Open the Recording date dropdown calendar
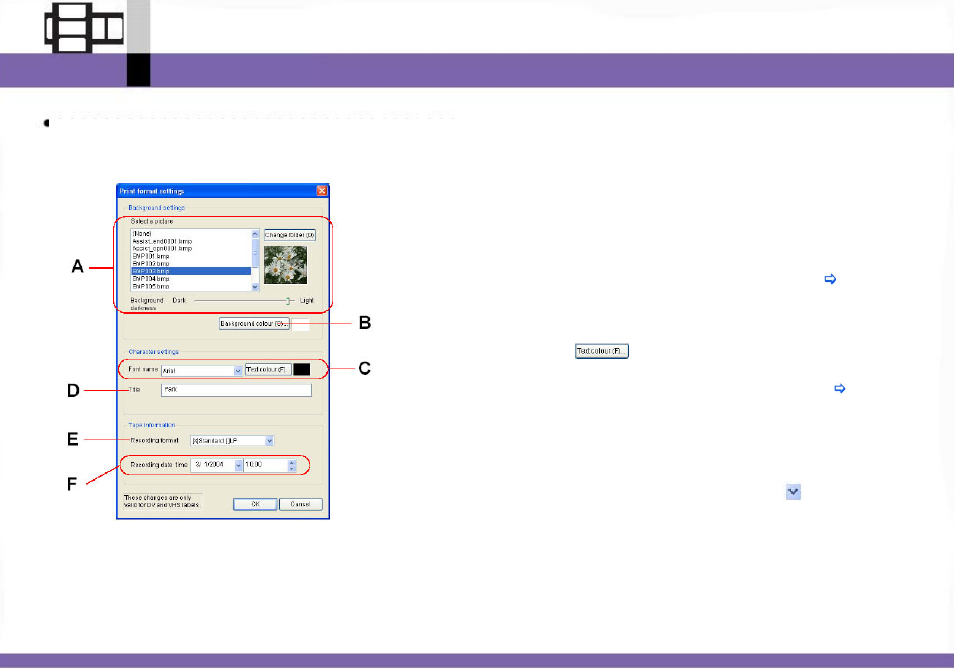Image resolution: width=954 pixels, height=669 pixels. coord(238,465)
